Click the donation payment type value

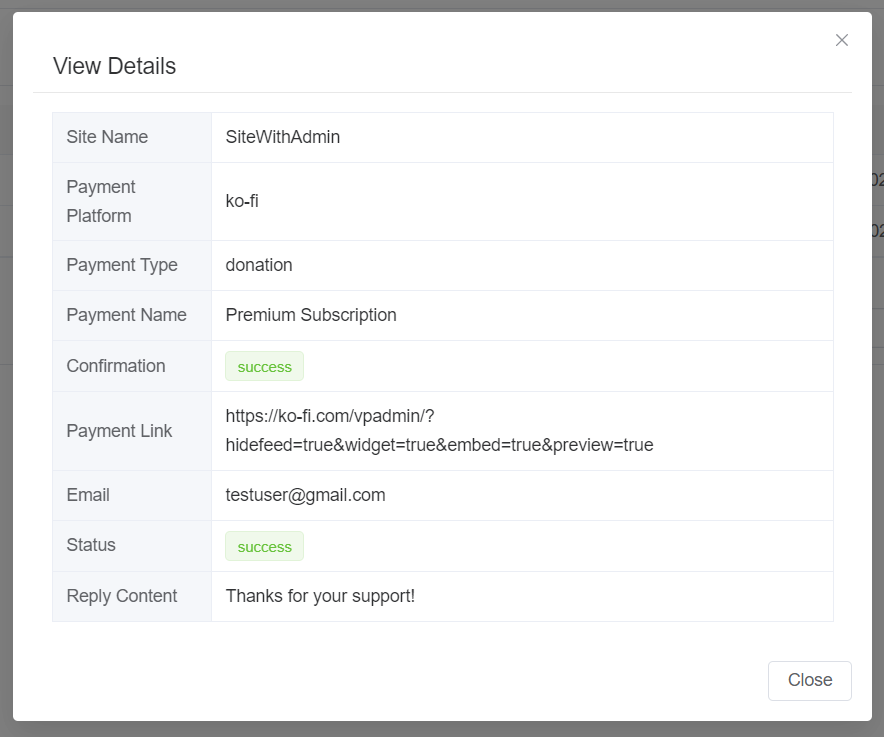pyautogui.click(x=258, y=264)
